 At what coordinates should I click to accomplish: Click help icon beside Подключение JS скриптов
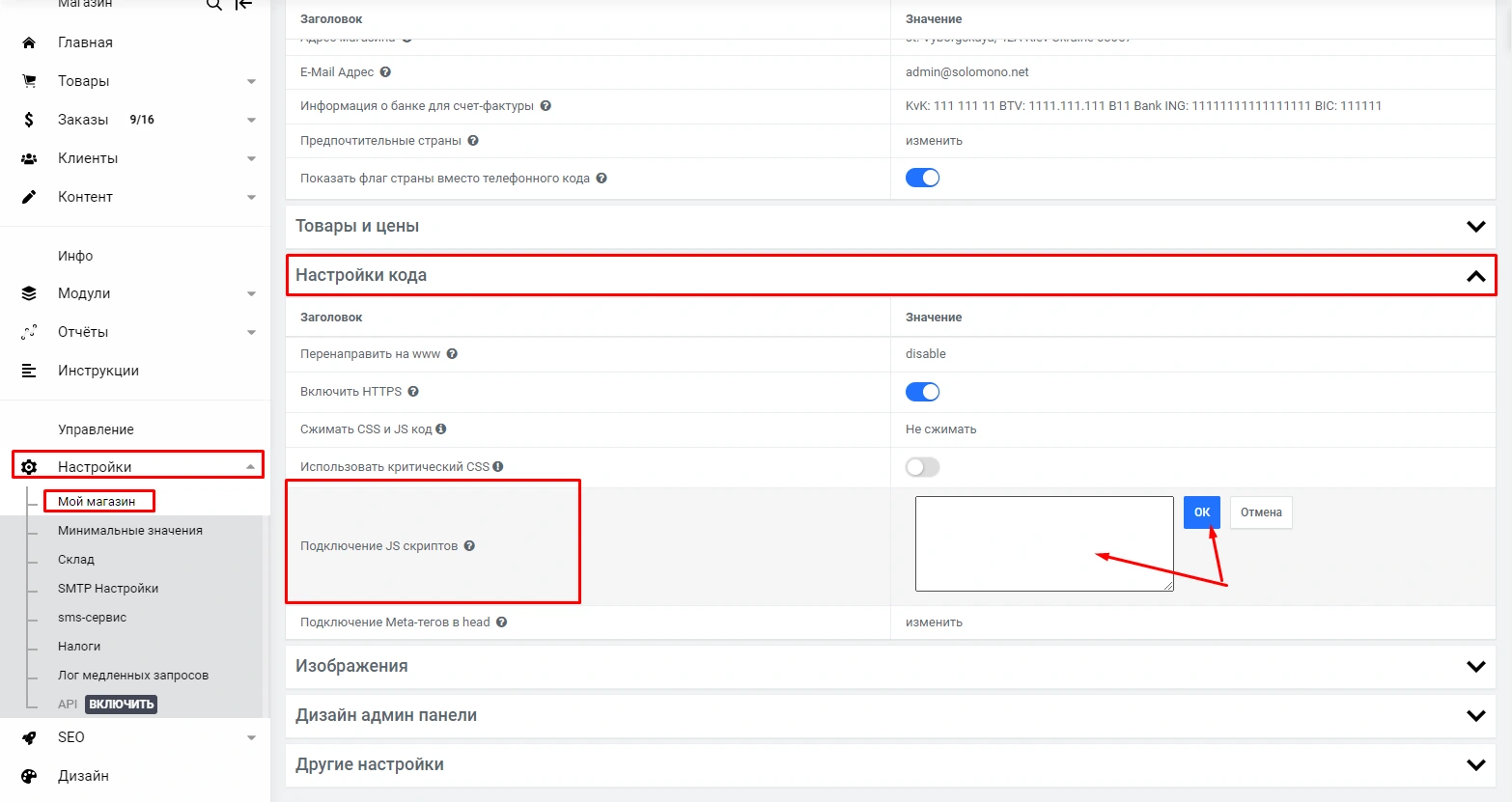(x=469, y=546)
